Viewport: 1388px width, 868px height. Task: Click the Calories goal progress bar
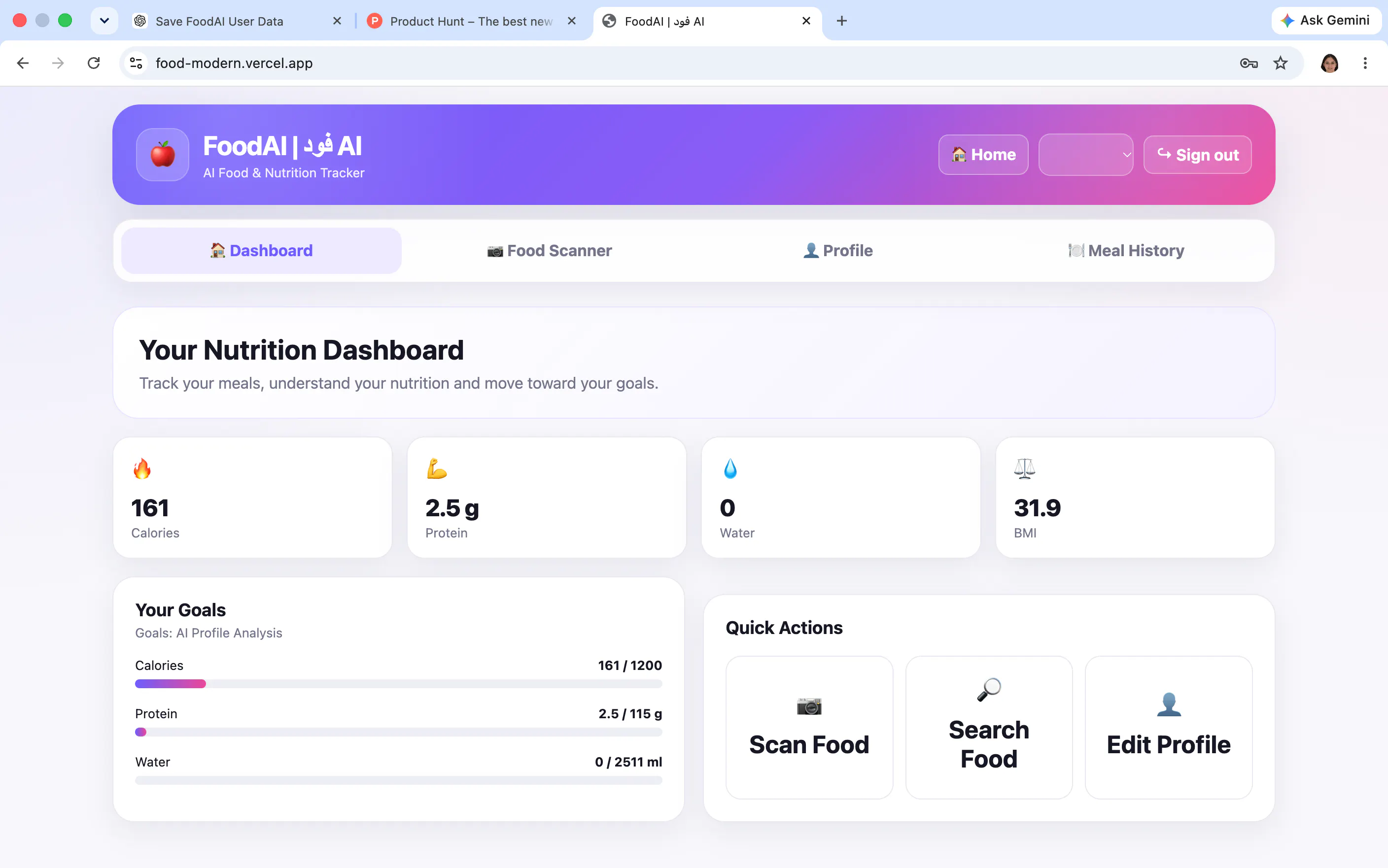coord(399,684)
